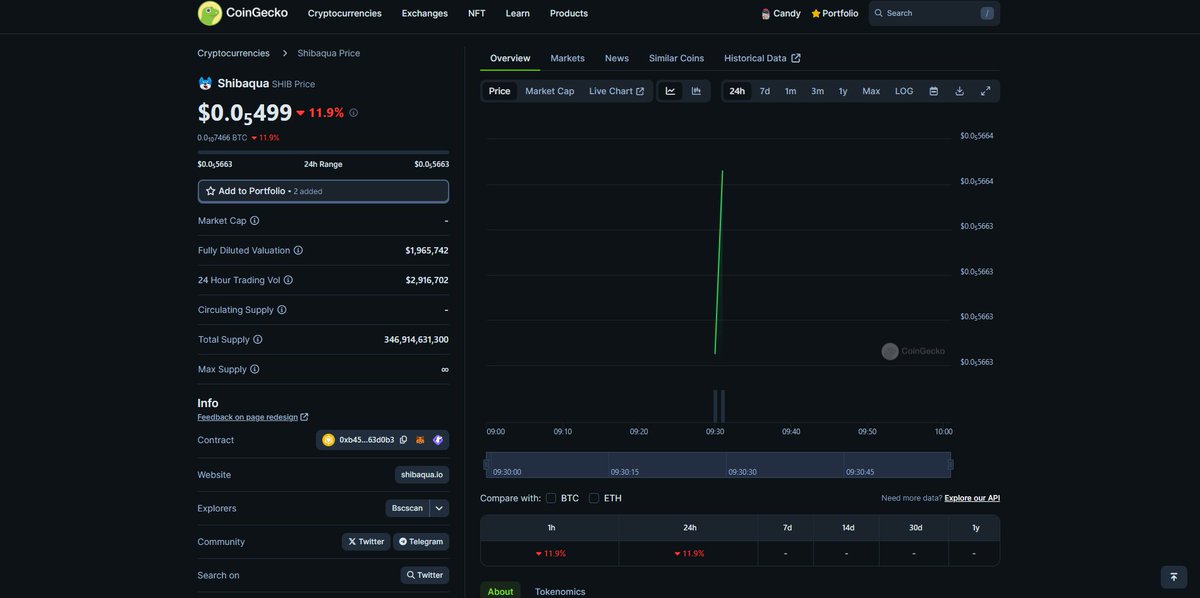The height and width of the screenshot is (598, 1200).
Task: Toggle ETH comparison checkbox
Action: click(x=594, y=498)
